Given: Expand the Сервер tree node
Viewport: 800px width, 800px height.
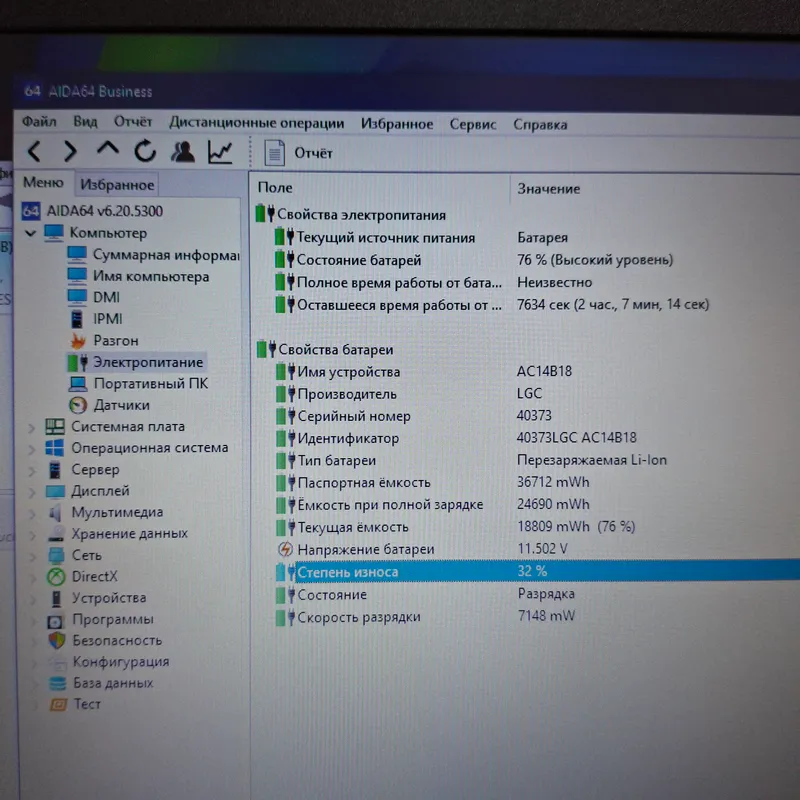Looking at the screenshot, I should tap(31, 470).
